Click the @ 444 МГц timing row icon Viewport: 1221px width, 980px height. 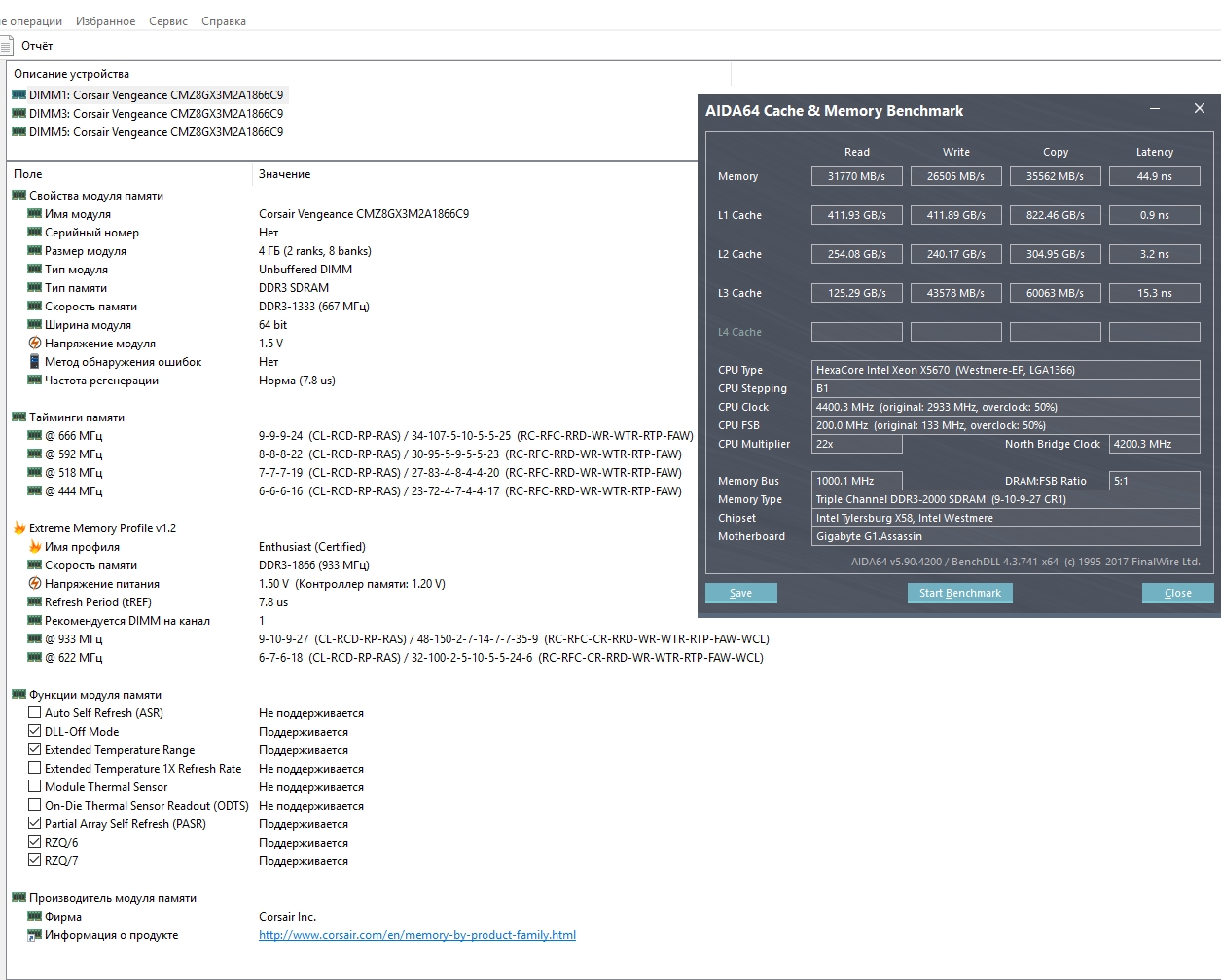(x=34, y=491)
